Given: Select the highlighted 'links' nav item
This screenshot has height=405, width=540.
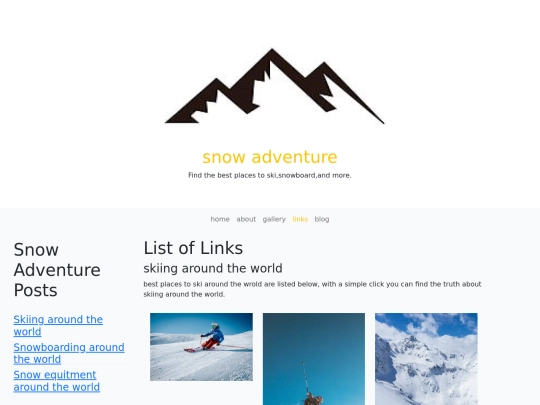Looking at the screenshot, I should (300, 219).
